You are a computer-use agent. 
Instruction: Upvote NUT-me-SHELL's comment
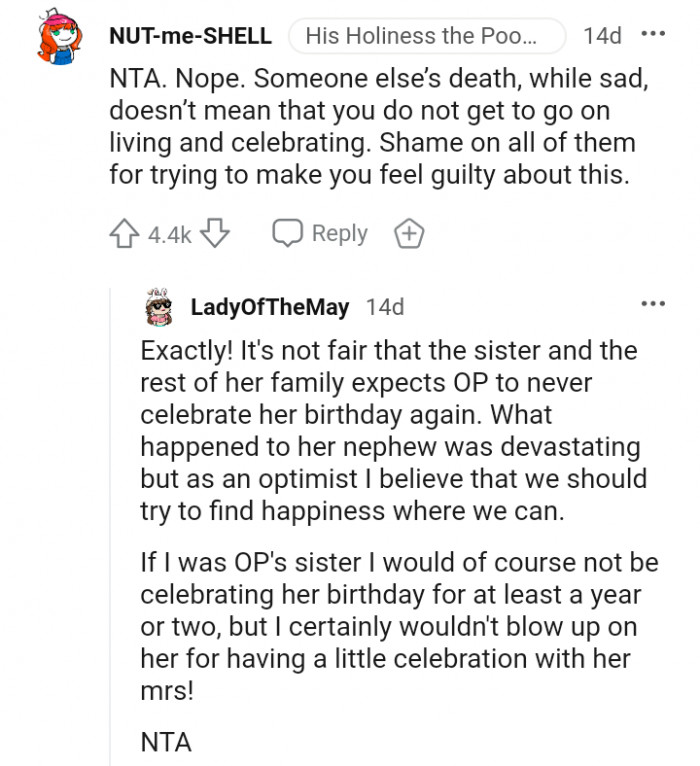[x=124, y=234]
